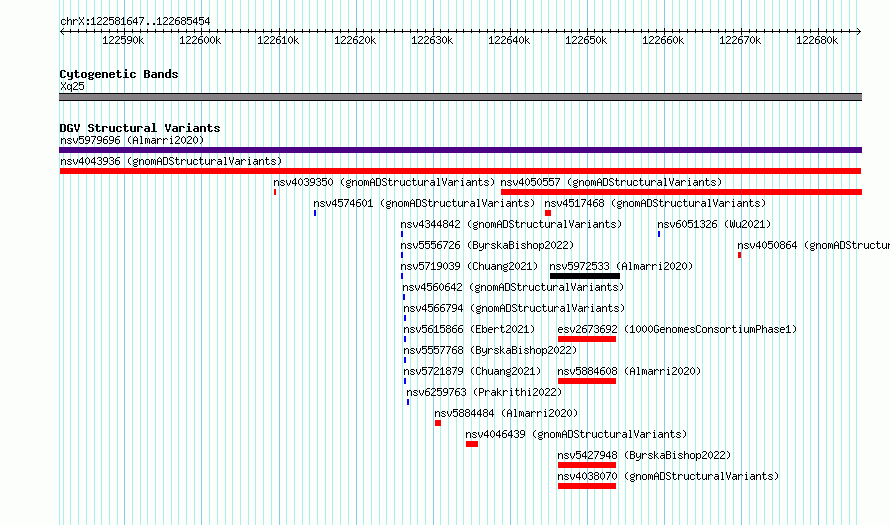
Task: Select the red nsv4046439 variant bar
Action: (472, 444)
